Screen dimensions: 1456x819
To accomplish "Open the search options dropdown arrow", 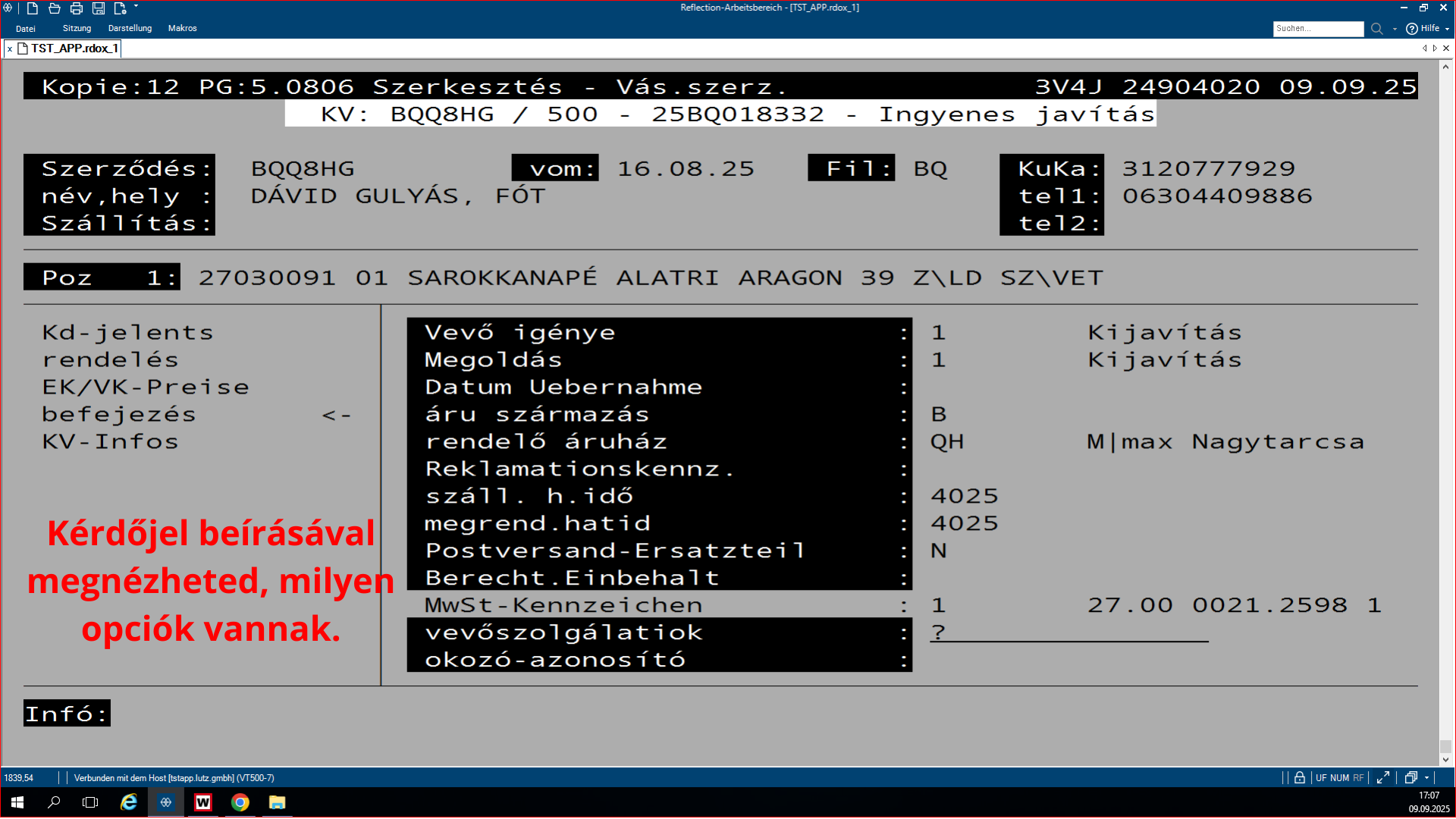I will tap(1395, 29).
